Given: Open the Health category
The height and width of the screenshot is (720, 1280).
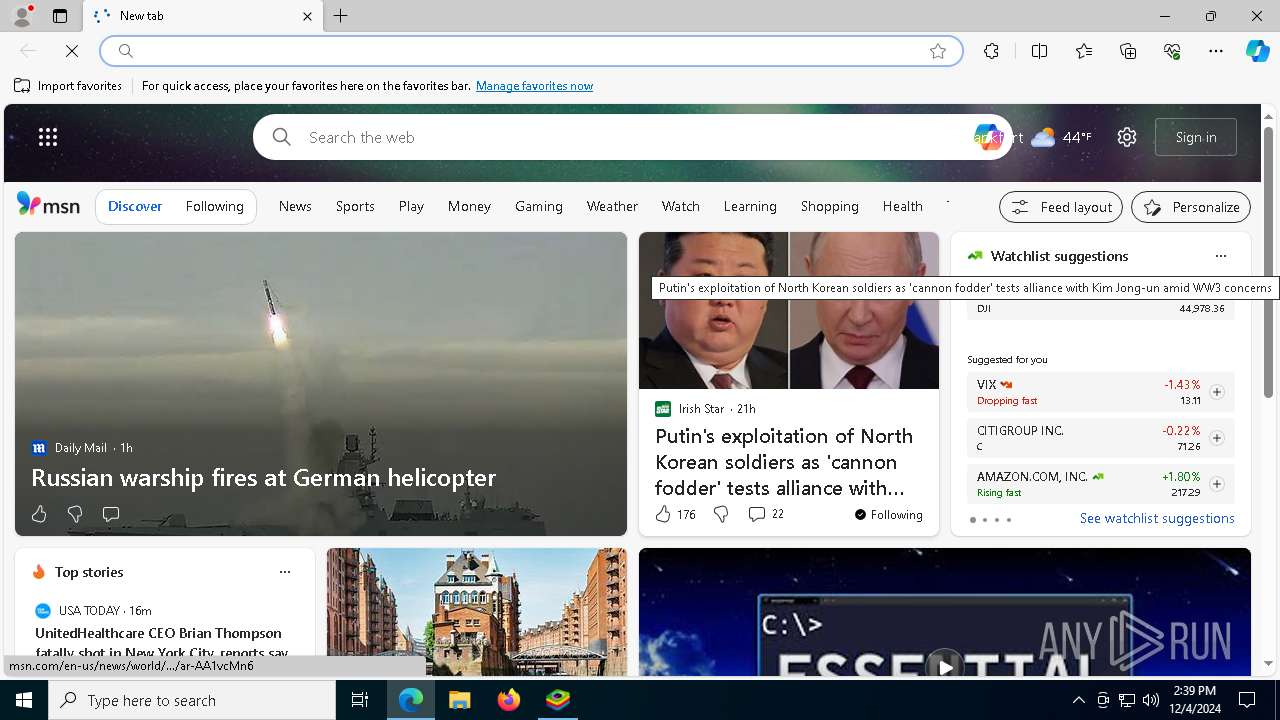Looking at the screenshot, I should tap(902, 206).
